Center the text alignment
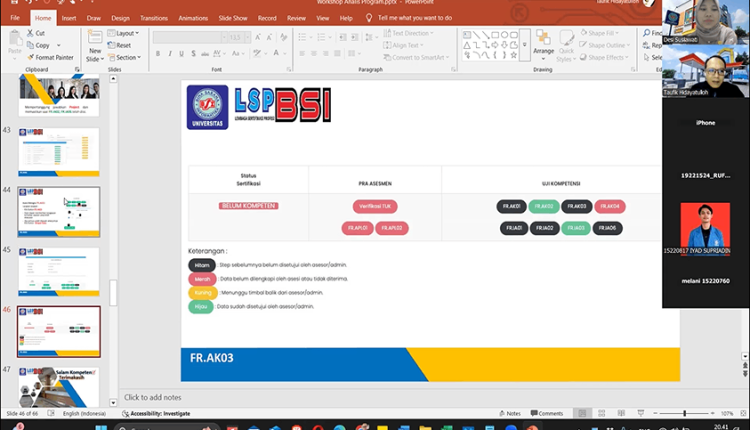This screenshot has height=430, width=750. click(x=314, y=54)
